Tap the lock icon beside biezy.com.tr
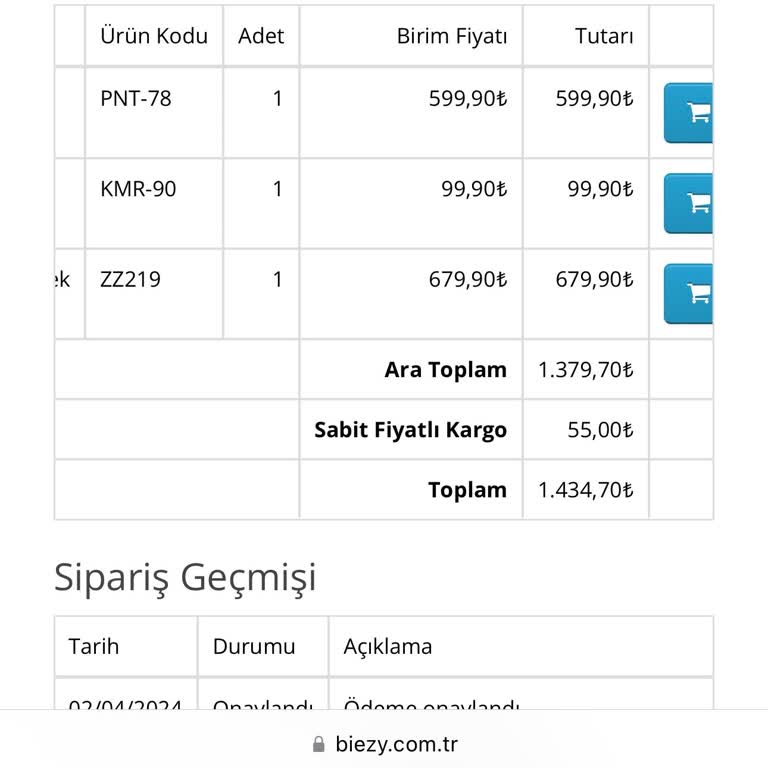 pyautogui.click(x=318, y=744)
